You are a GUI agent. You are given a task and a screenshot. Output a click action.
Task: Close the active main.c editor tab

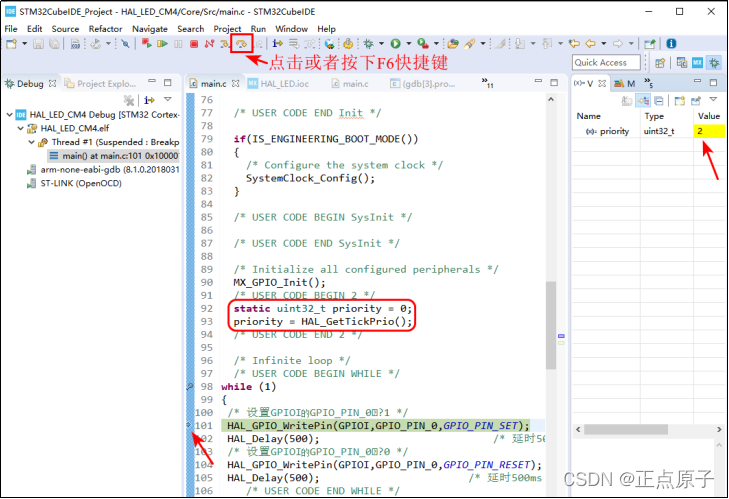click(x=236, y=83)
